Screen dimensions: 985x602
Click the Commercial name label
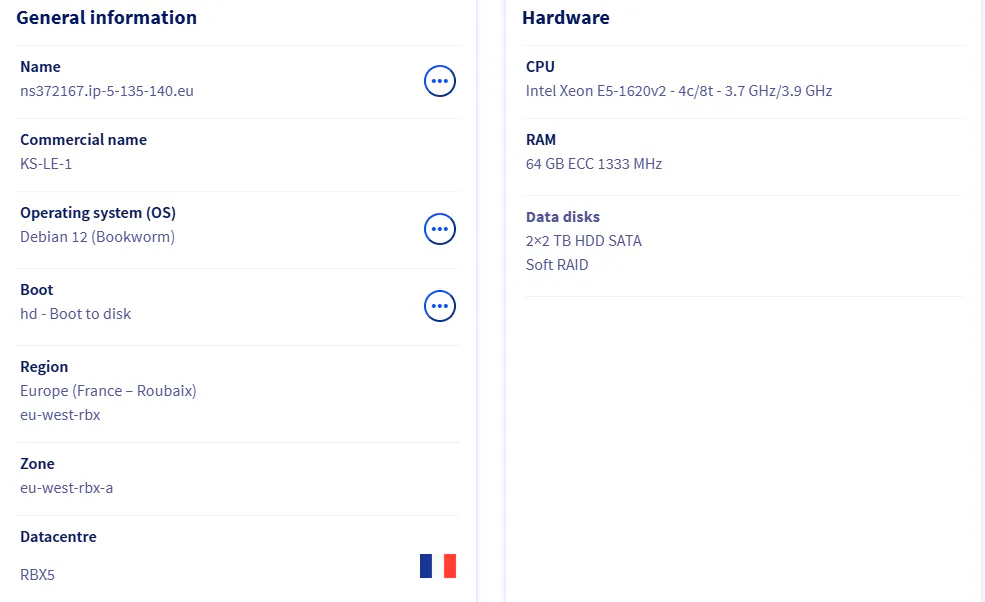tap(83, 140)
